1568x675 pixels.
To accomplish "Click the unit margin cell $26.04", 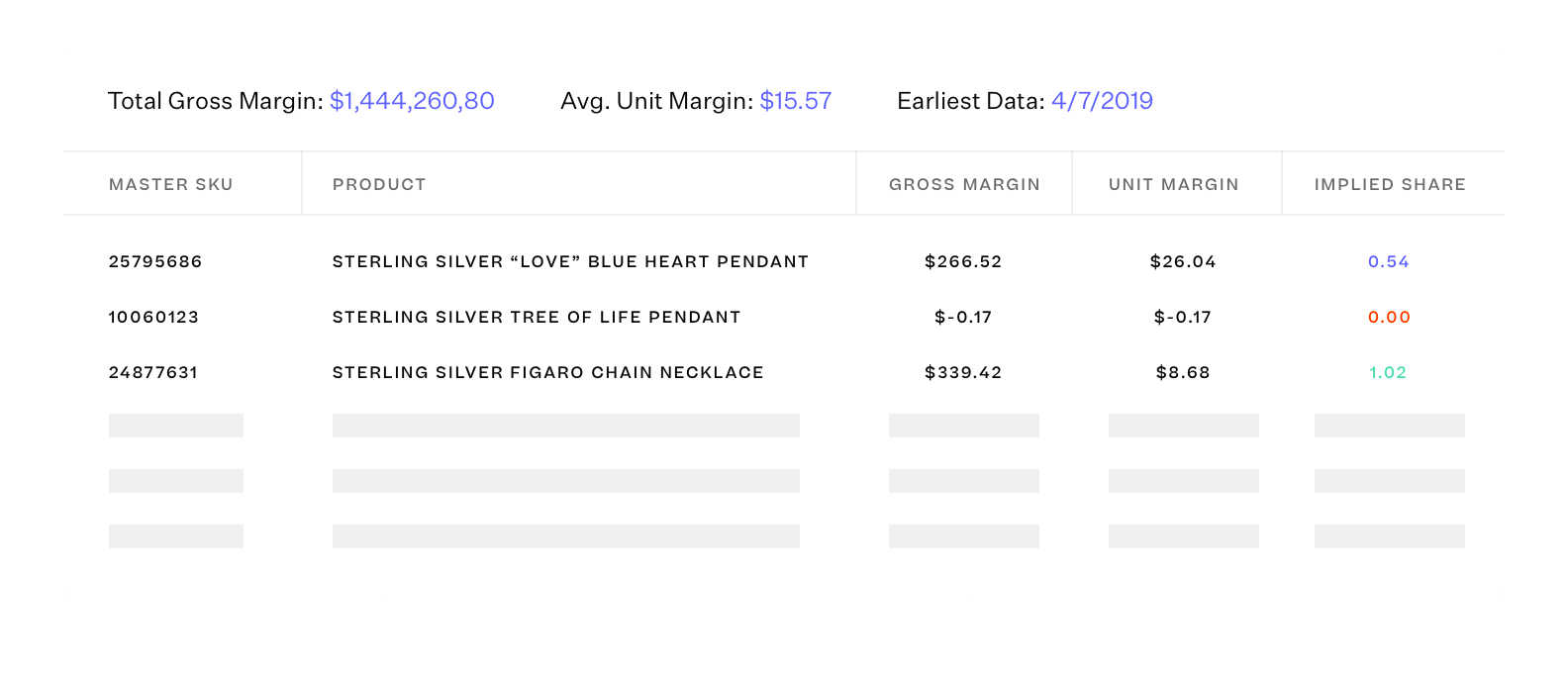I will (1183, 261).
